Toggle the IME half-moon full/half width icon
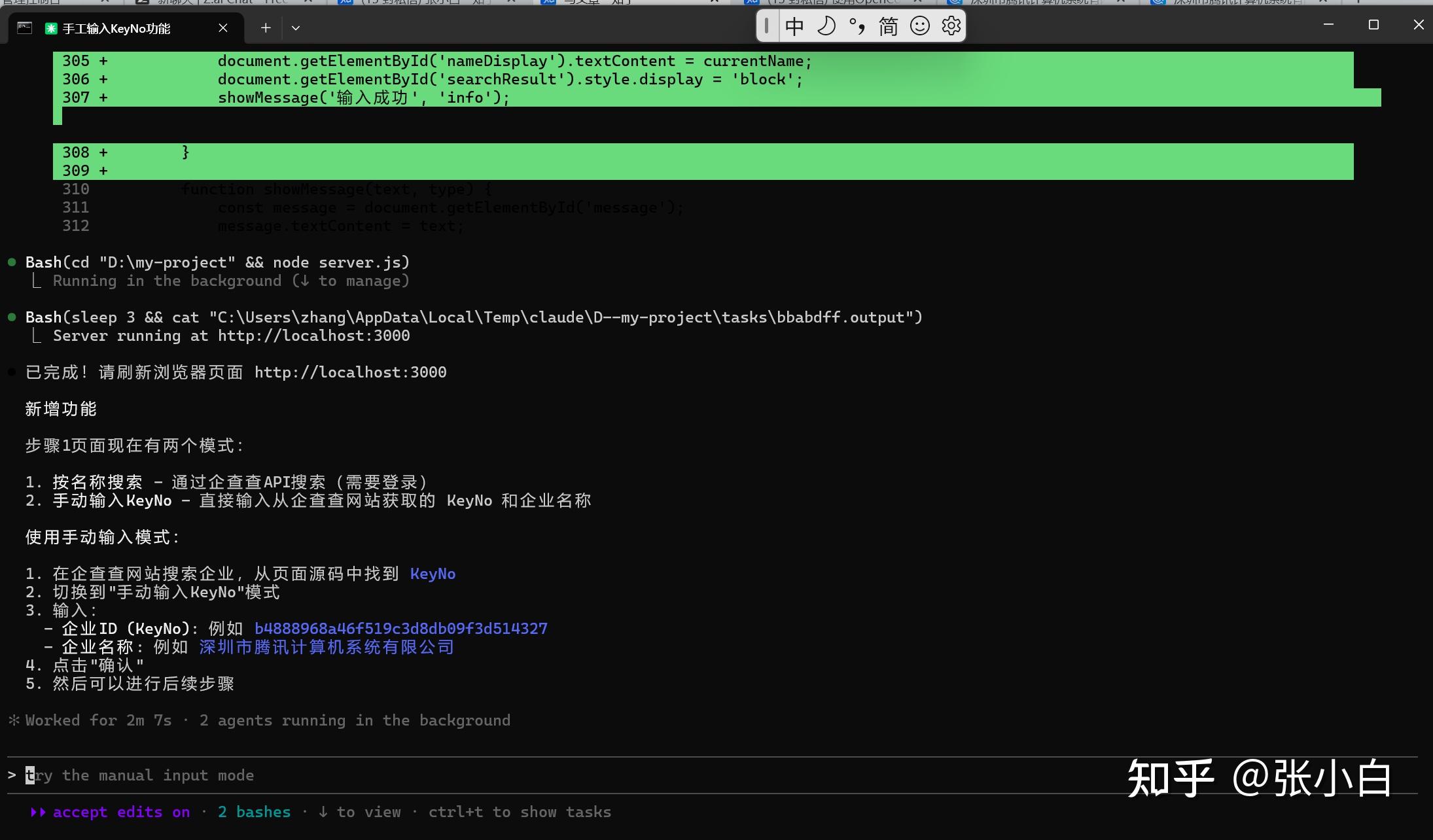 (826, 26)
